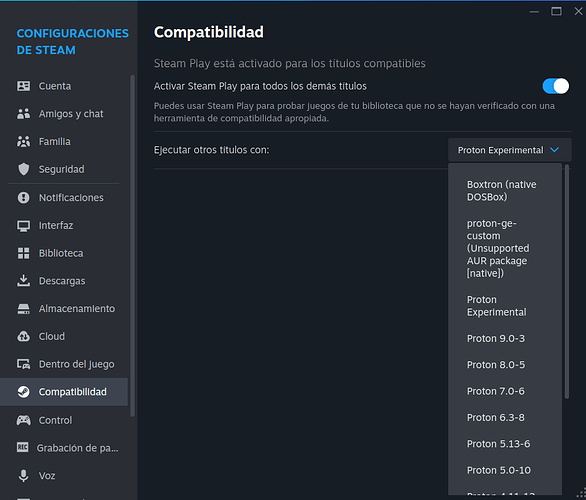This screenshot has height=500, width=586.
Task: Click the Cuenta account card icon
Action: point(24,86)
